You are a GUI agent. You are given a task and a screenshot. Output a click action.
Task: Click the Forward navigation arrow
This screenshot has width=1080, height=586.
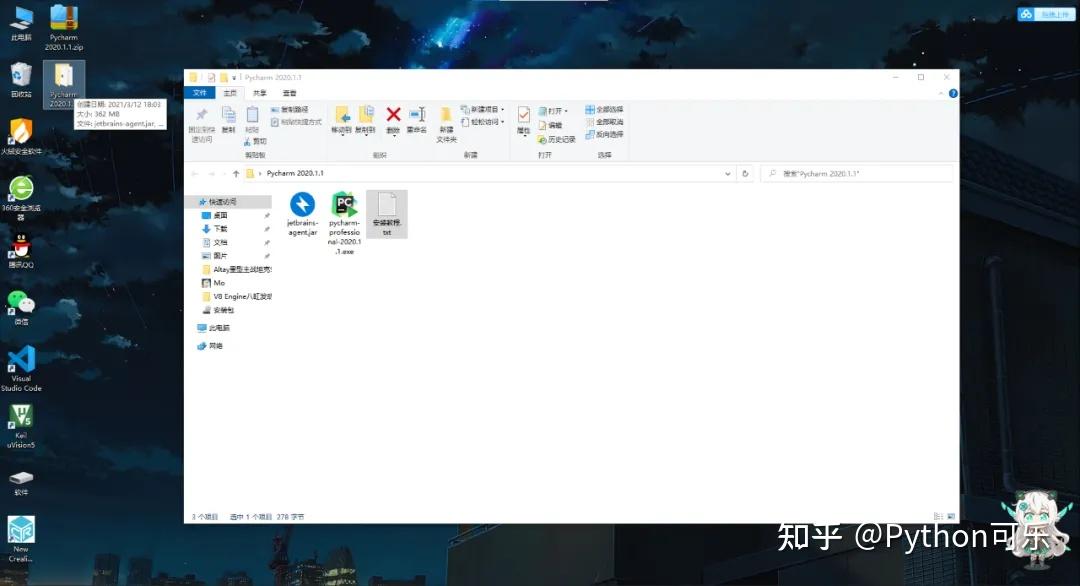click(211, 174)
